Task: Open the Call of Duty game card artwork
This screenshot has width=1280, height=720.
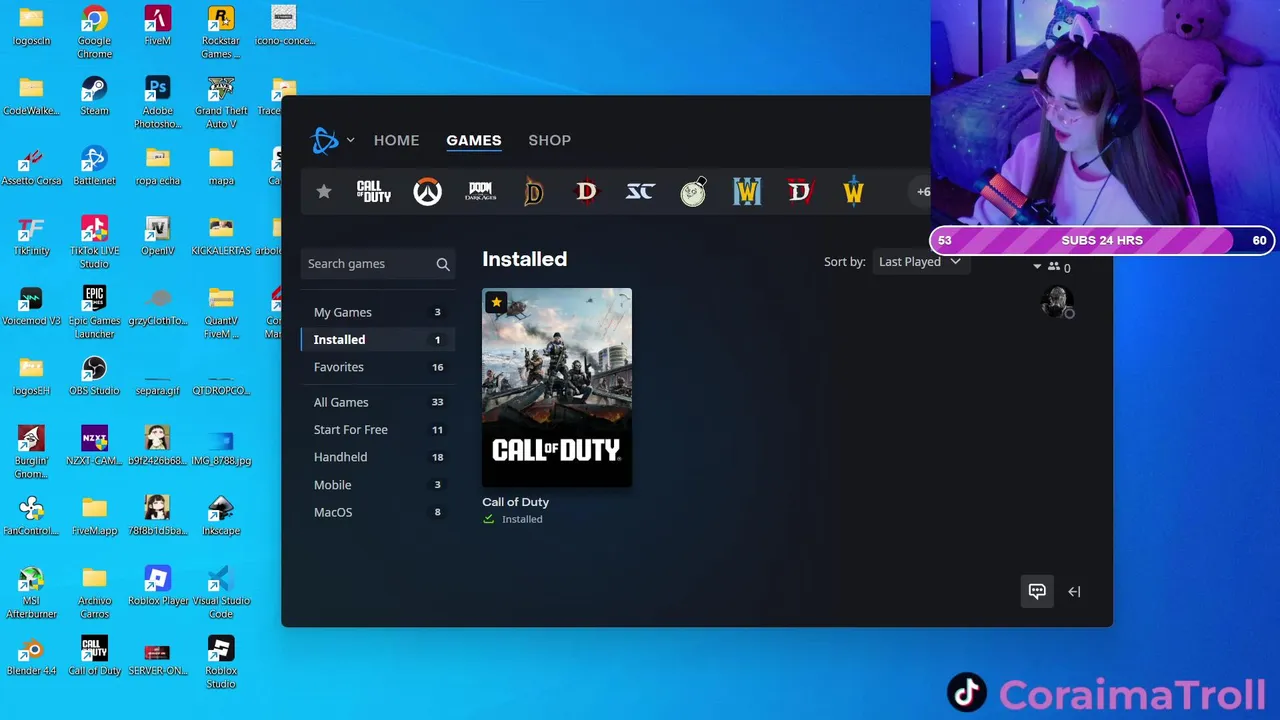Action: pyautogui.click(x=557, y=388)
